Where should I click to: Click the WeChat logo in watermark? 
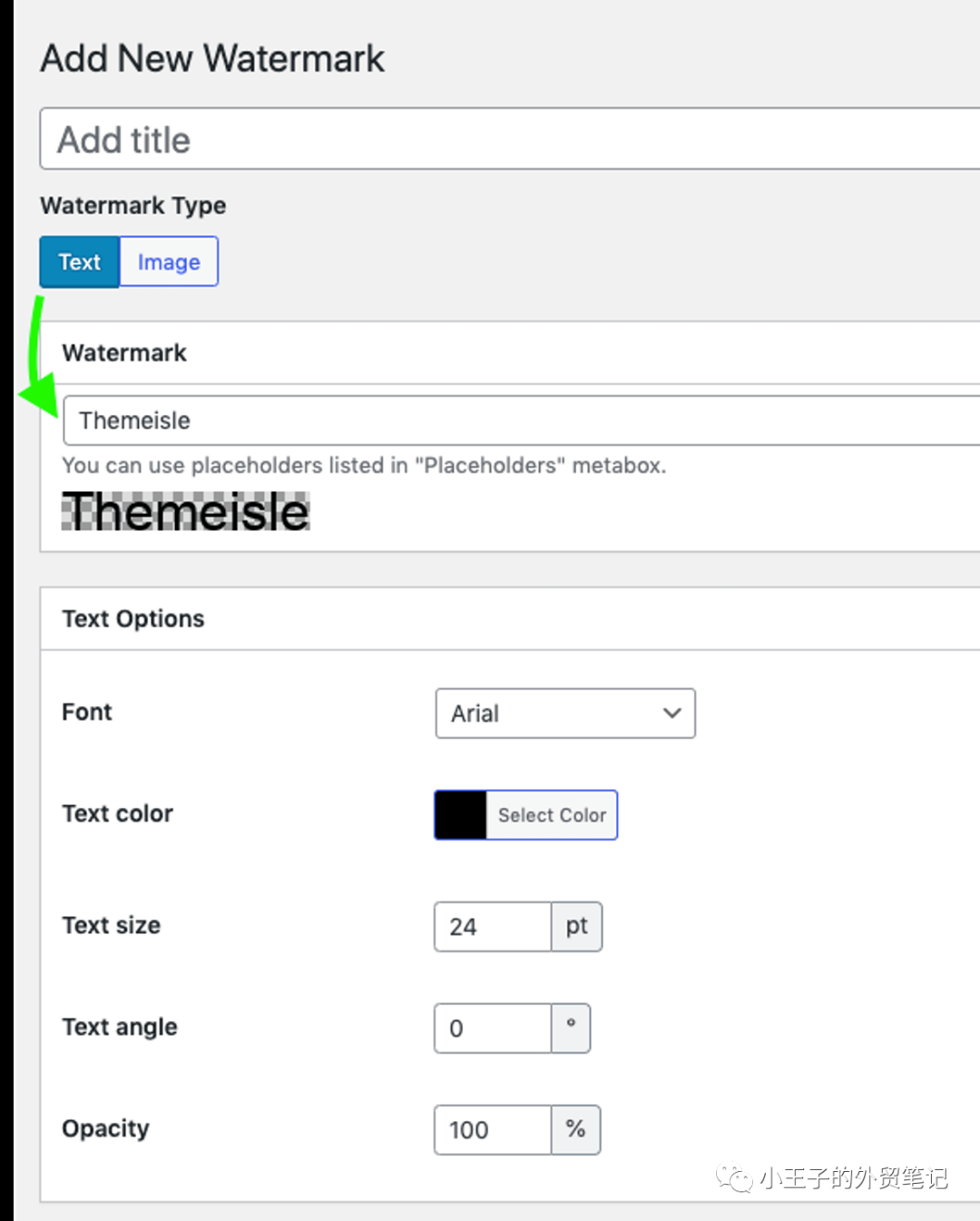734,1178
